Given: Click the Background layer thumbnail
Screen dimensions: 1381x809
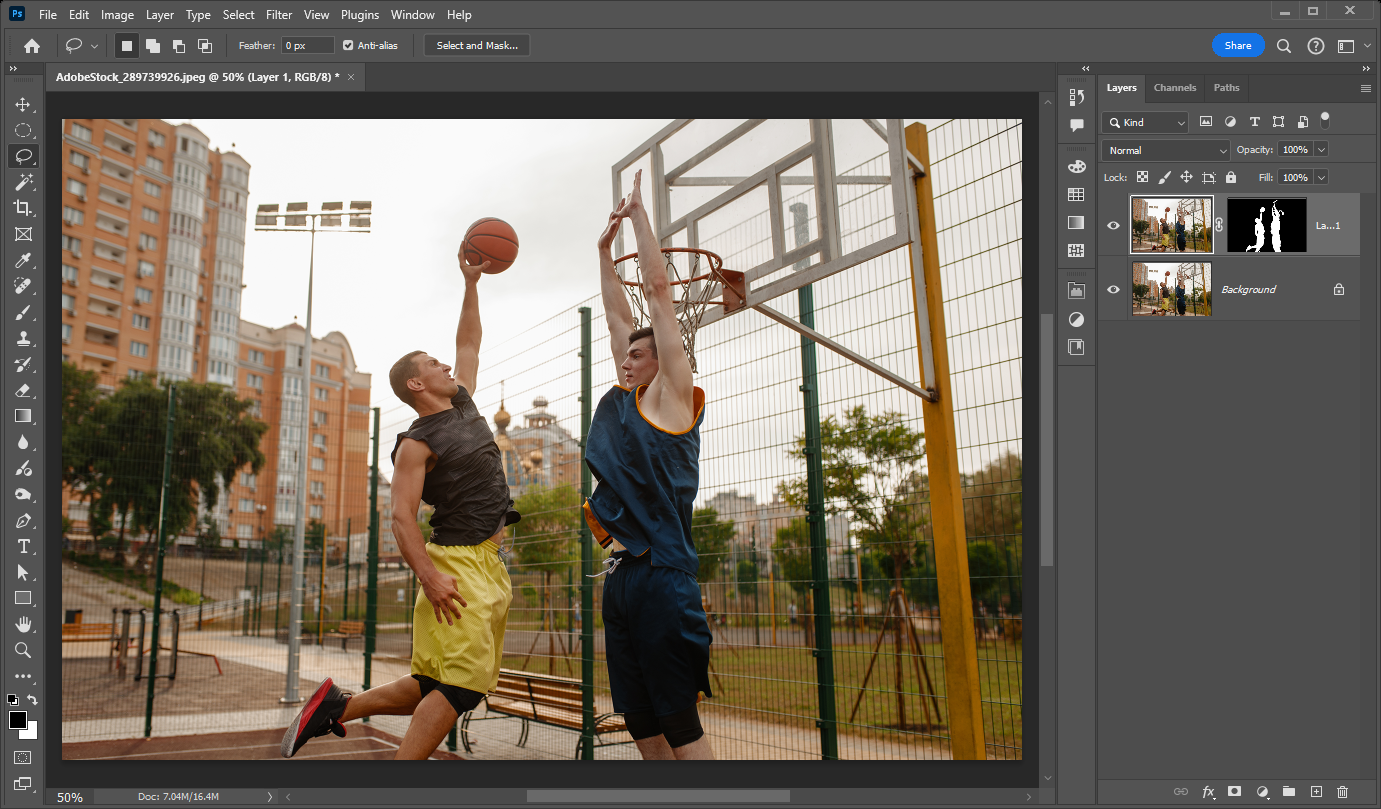Looking at the screenshot, I should click(x=1171, y=289).
